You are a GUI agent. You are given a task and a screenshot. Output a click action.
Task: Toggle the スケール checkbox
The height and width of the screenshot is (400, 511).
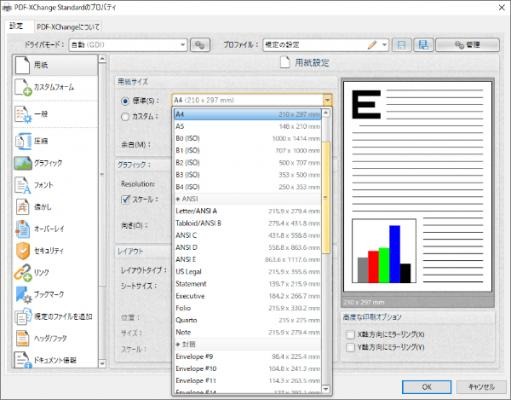point(125,199)
